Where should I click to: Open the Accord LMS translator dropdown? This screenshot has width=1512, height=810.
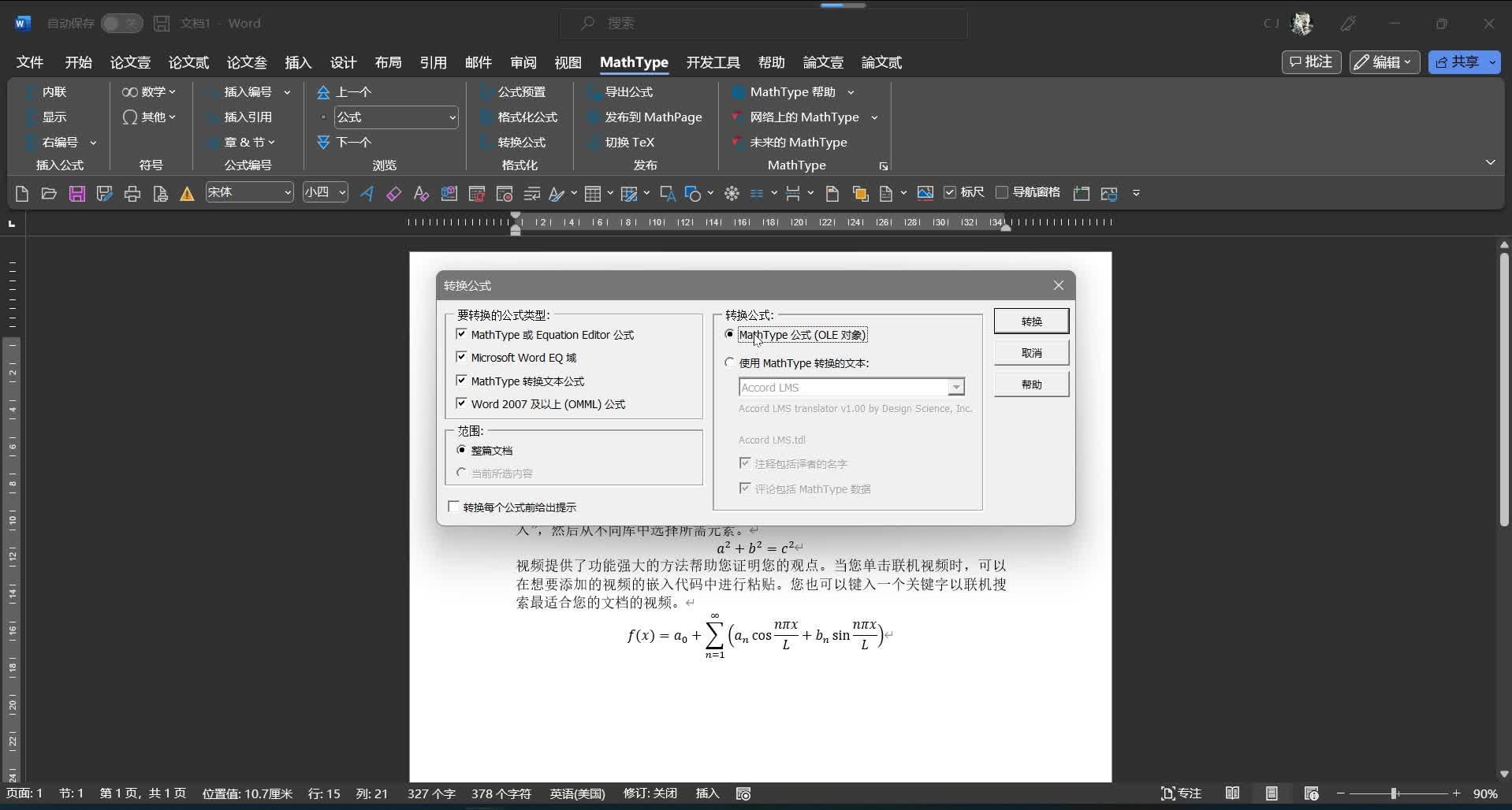point(956,387)
